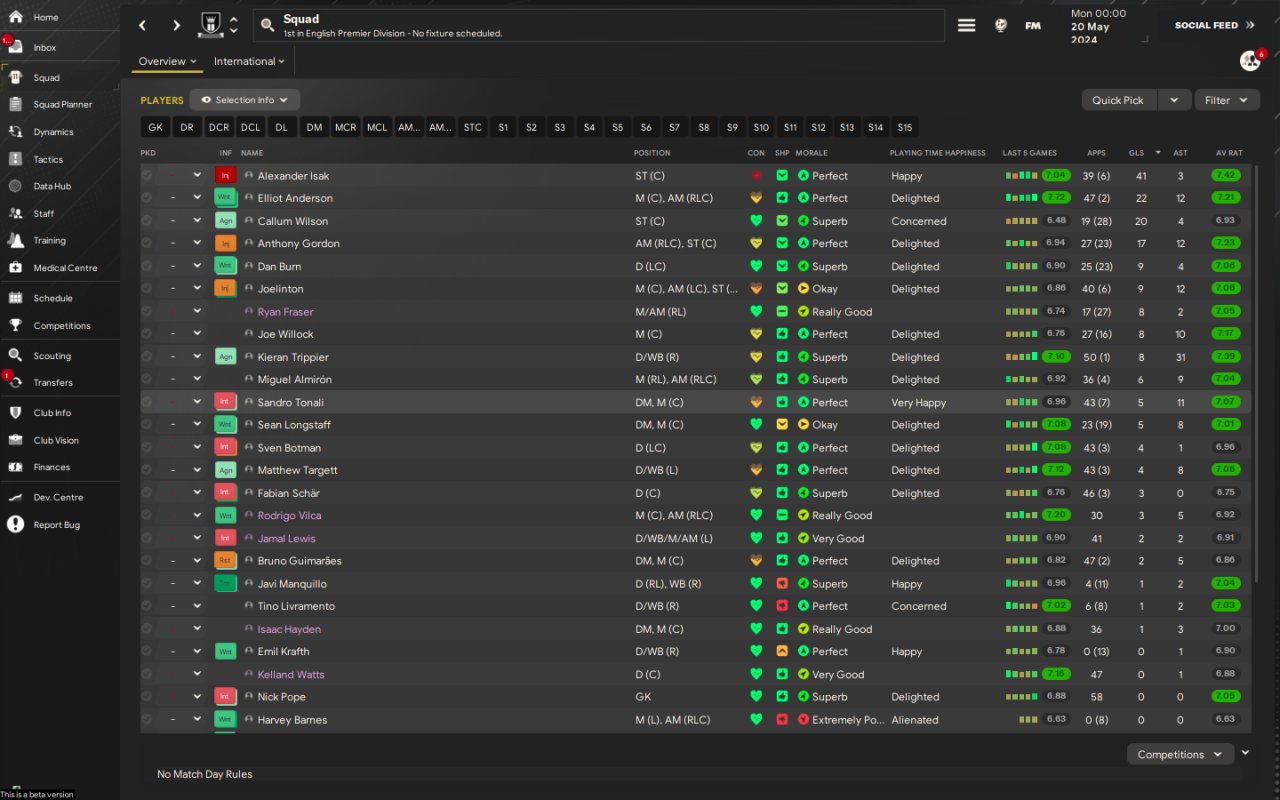Toggle the pick circle for Alexander Isak
The height and width of the screenshot is (800, 1280).
pyautogui.click(x=147, y=175)
